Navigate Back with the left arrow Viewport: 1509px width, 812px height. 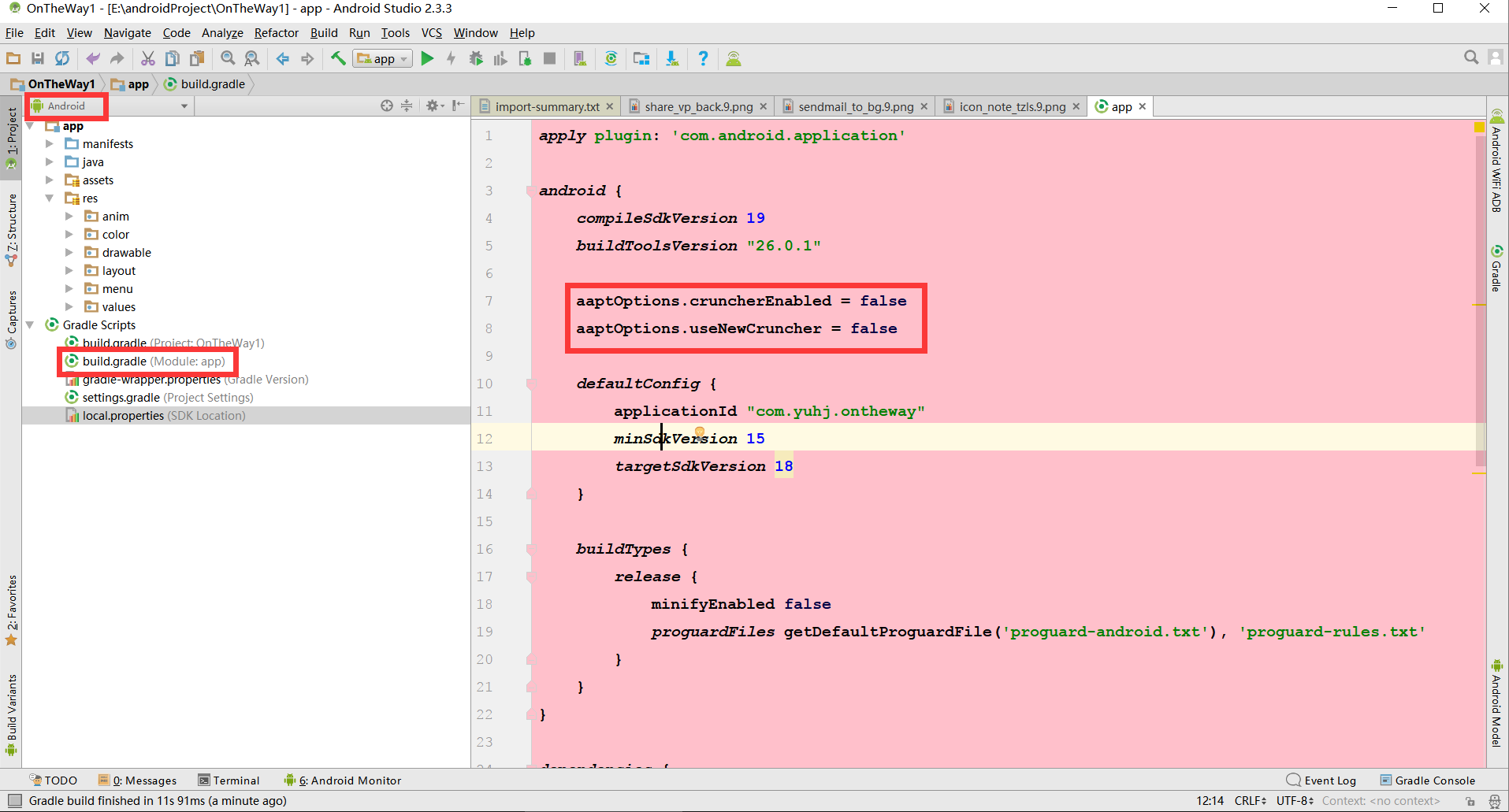click(283, 58)
